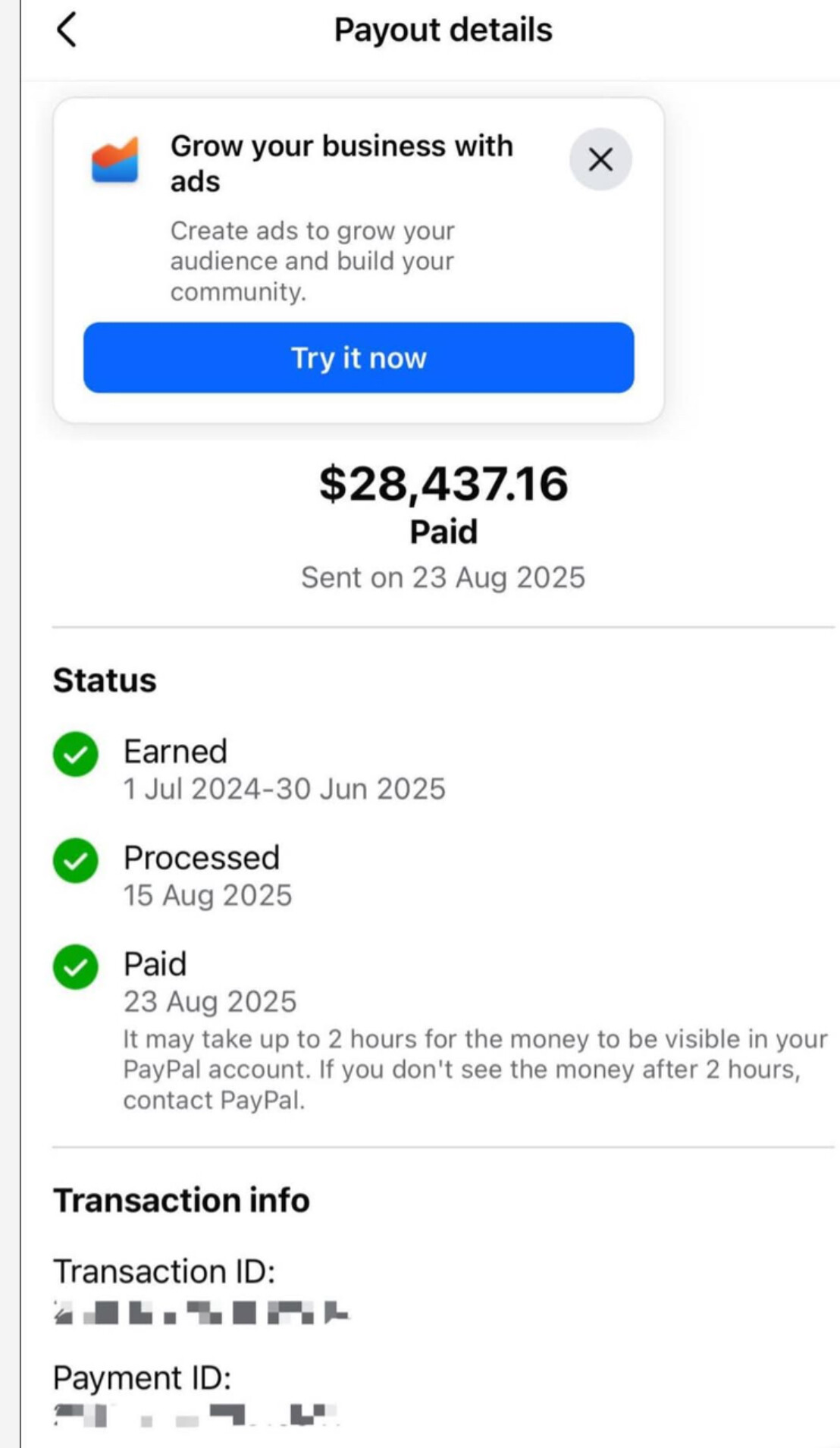Click the Earned green checkmark icon
The image size is (840, 1448).
click(75, 754)
